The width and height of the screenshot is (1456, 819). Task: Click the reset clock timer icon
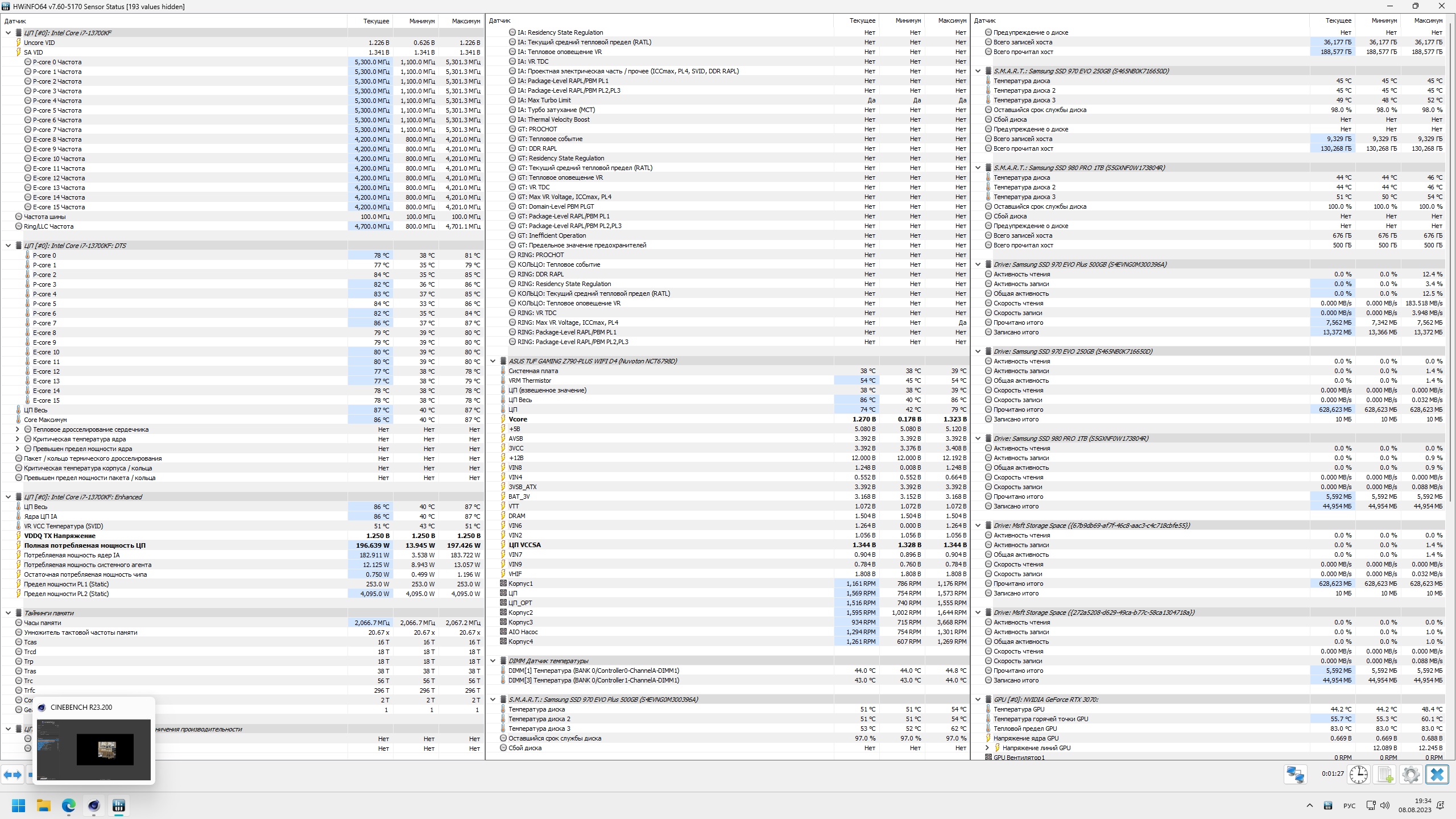1359,775
